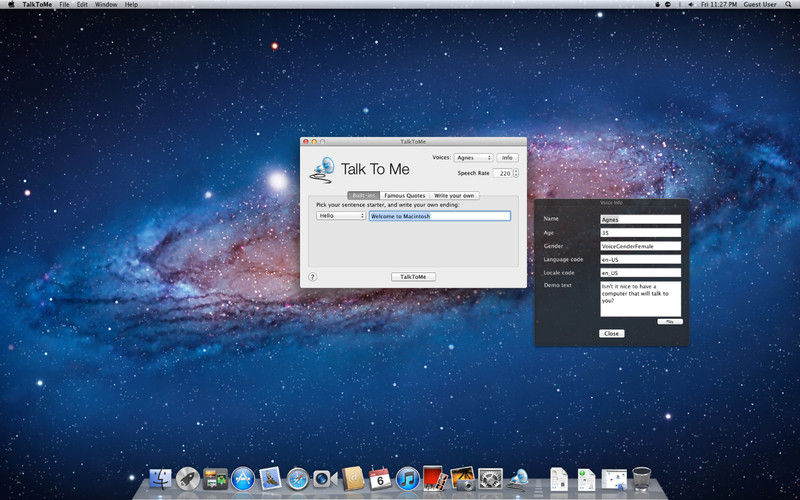Click the Locale code field en_US
Viewport: 800px width, 500px height.
click(x=641, y=272)
